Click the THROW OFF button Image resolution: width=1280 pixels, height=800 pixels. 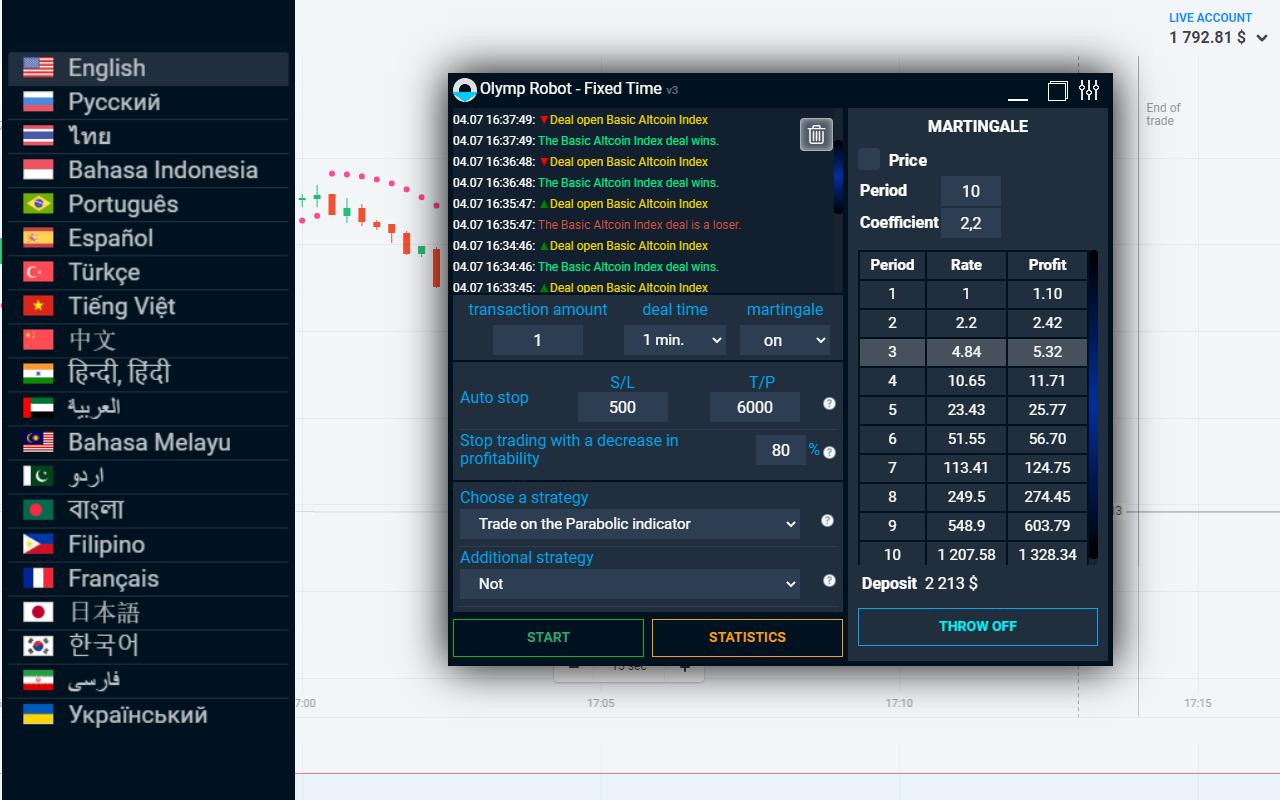978,627
